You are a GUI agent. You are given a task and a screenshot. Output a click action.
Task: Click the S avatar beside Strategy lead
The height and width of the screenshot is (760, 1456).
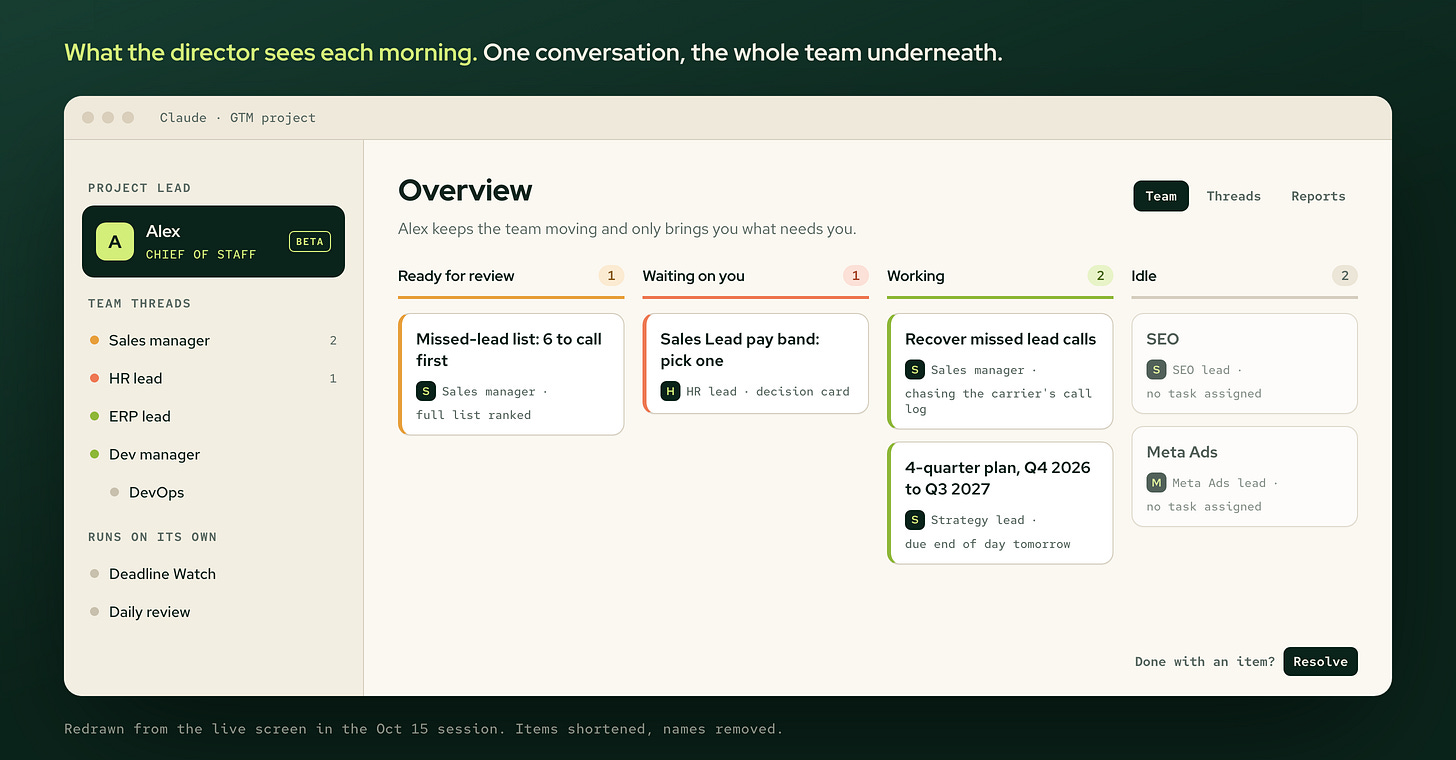point(914,520)
